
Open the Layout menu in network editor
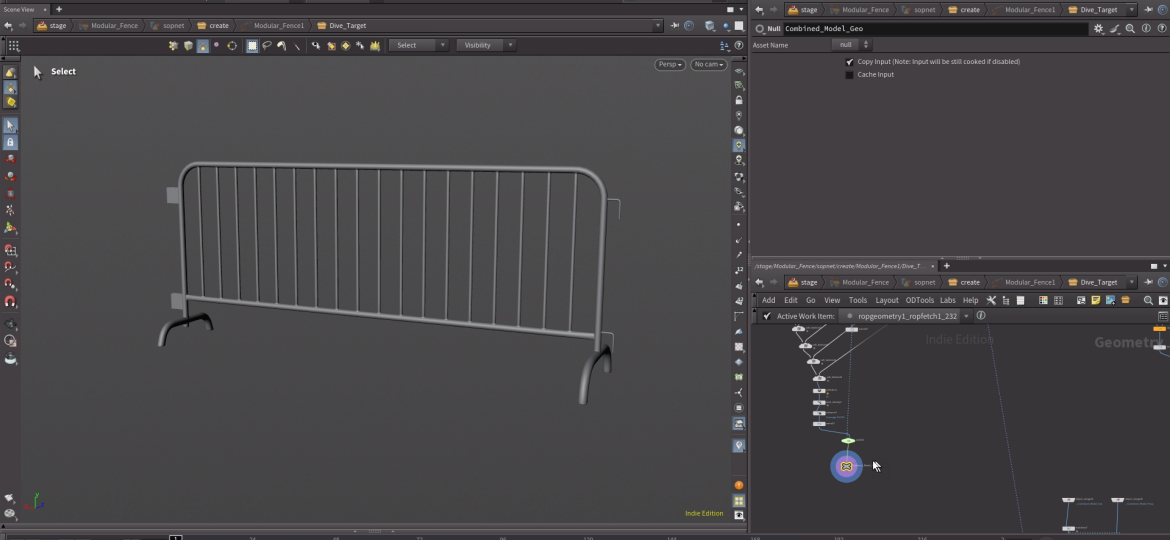[887, 300]
